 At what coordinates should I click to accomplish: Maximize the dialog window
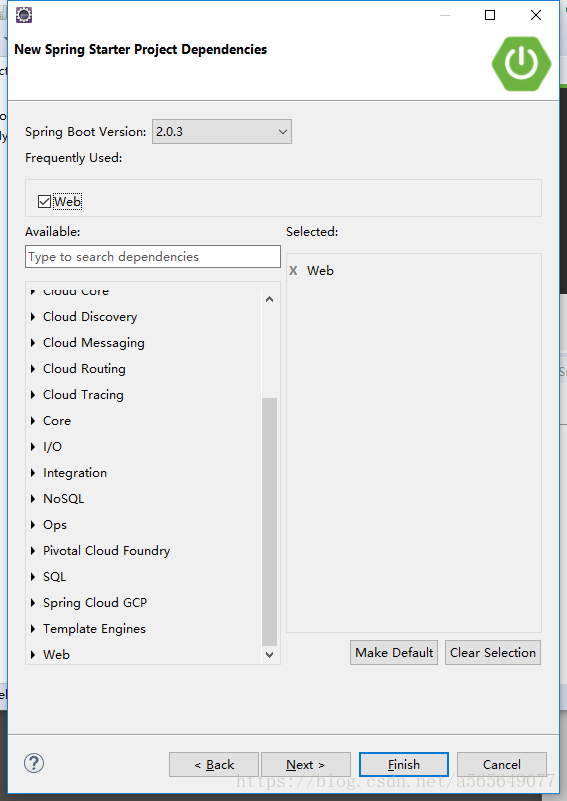pyautogui.click(x=490, y=15)
